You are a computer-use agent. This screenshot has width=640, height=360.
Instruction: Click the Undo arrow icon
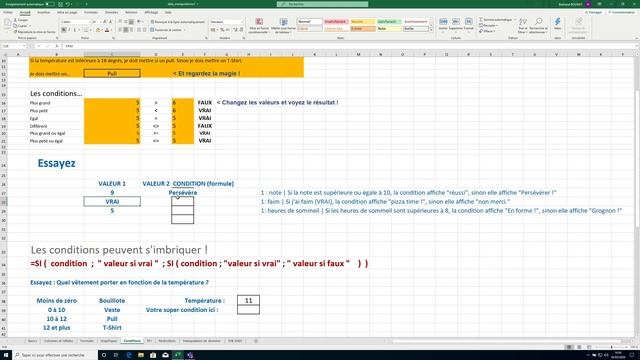pos(68,4)
